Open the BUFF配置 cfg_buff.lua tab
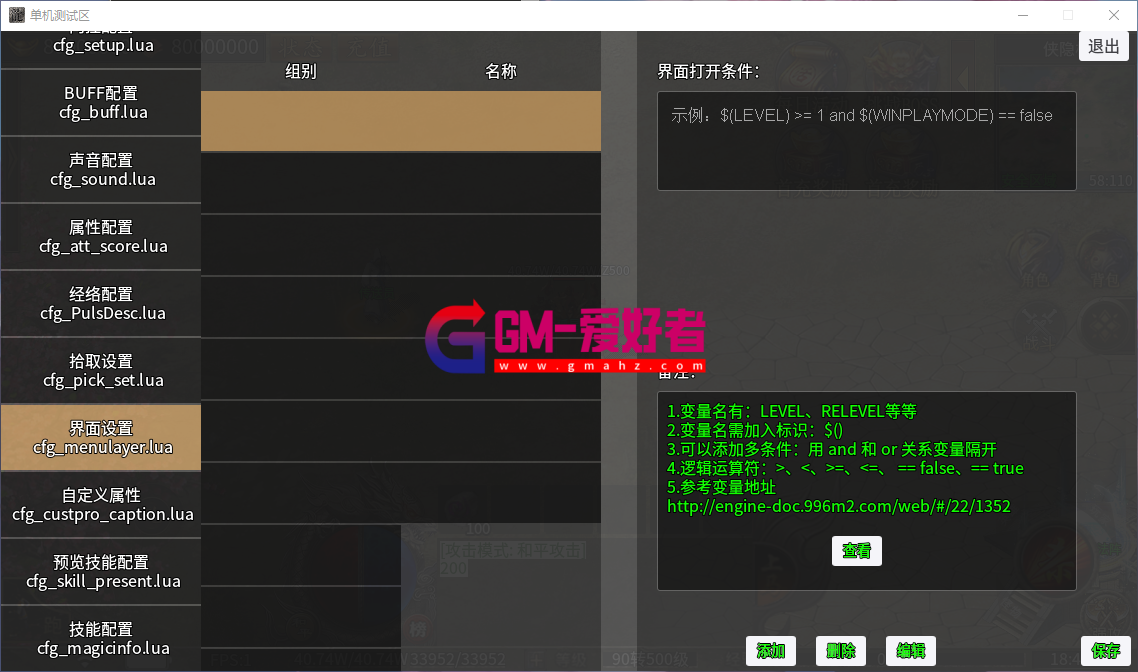1138x672 pixels. click(x=101, y=102)
